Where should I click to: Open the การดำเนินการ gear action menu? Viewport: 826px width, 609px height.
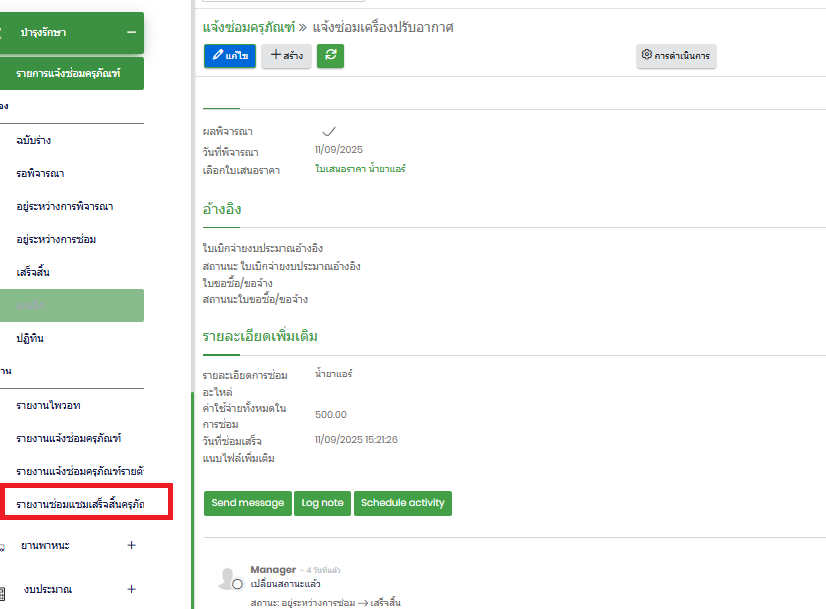point(676,56)
